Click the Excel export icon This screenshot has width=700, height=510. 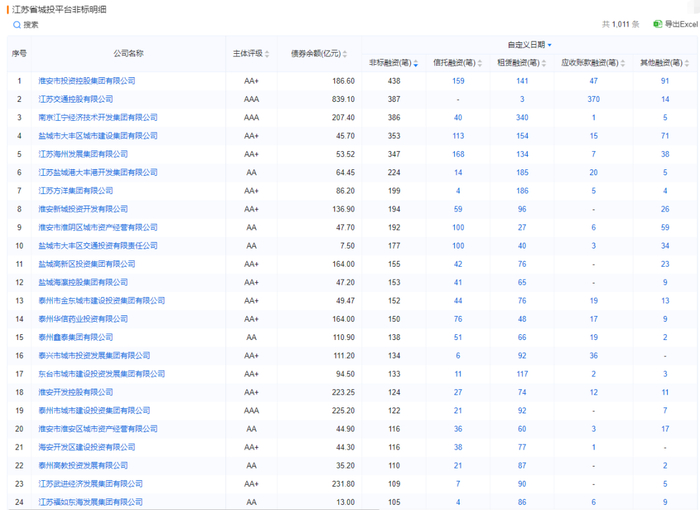pyautogui.click(x=658, y=24)
